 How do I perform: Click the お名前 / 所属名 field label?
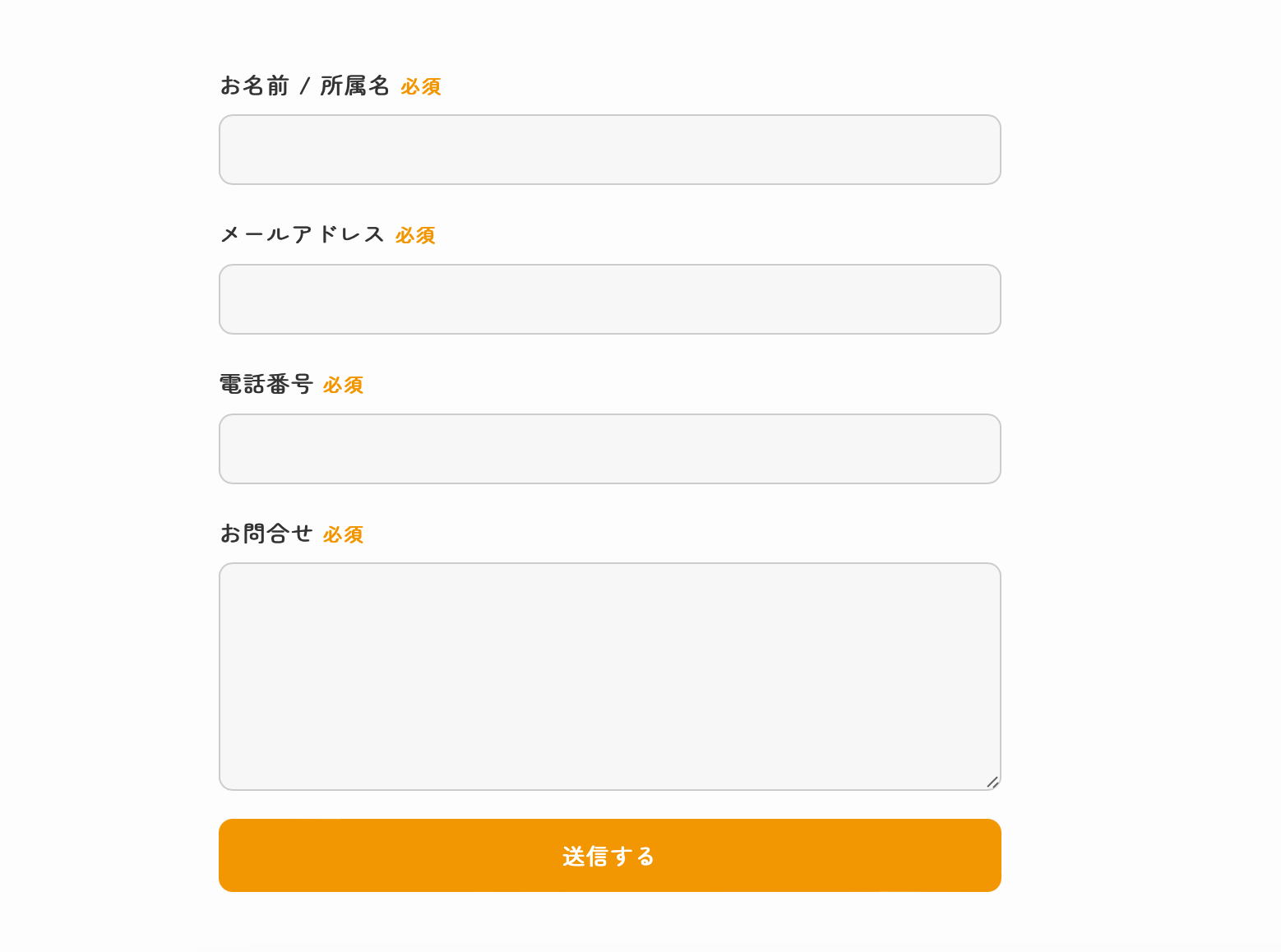click(x=304, y=85)
